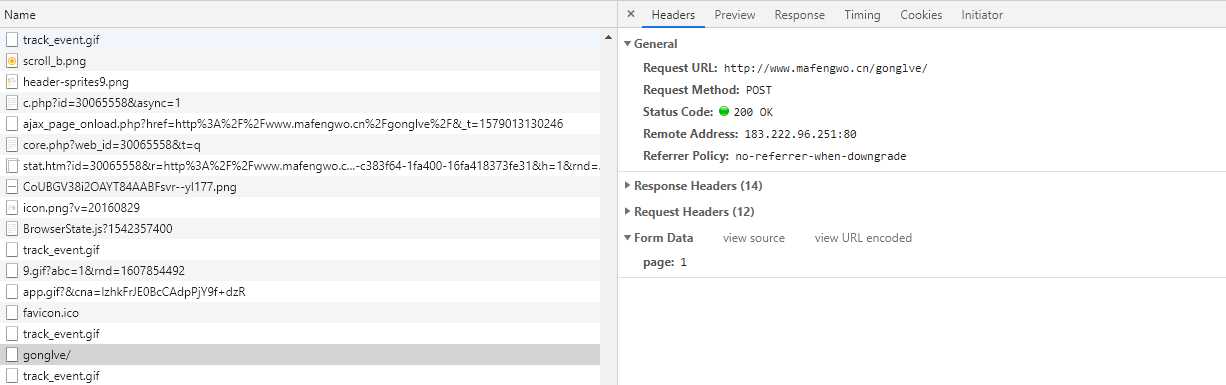Open the Cookies tab

pos(921,15)
